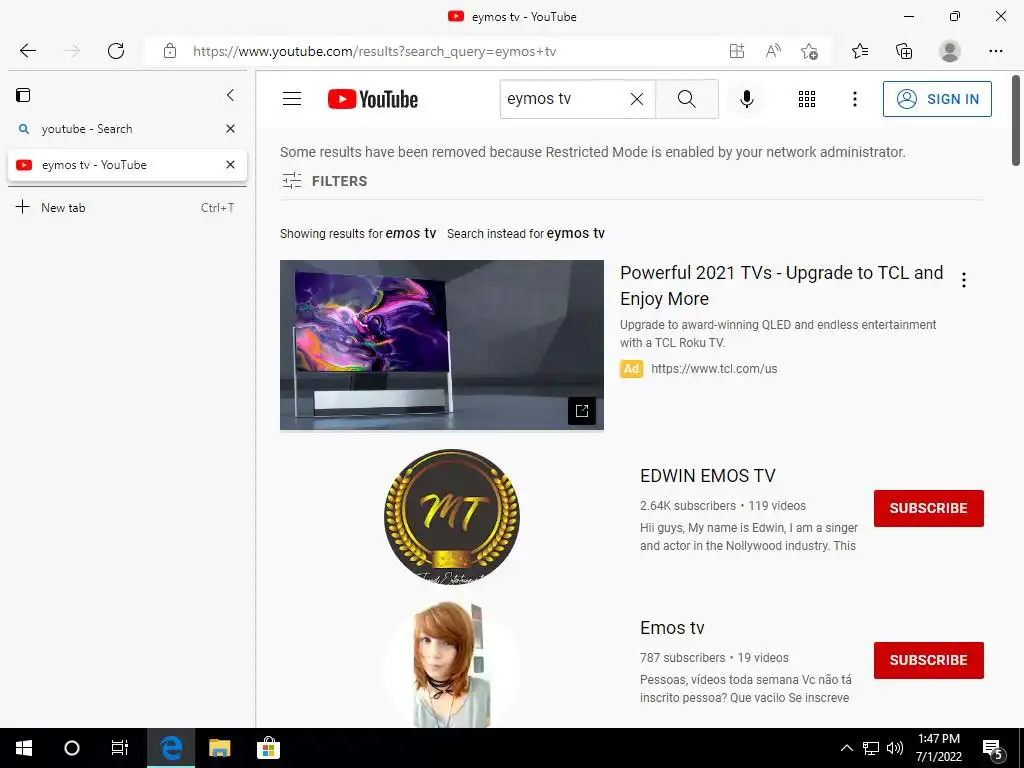Click the page vertical scrollbar
The width and height of the screenshot is (1024, 768).
(1016, 121)
